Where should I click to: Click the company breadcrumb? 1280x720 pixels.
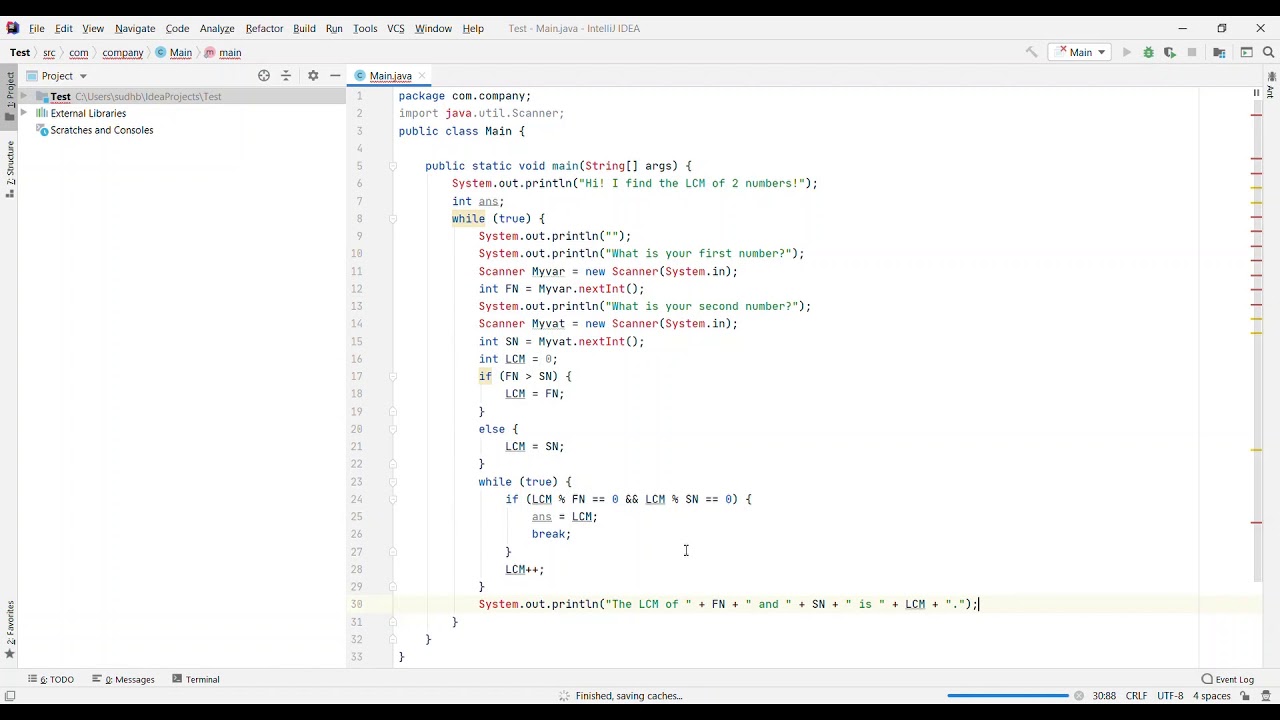(x=123, y=53)
